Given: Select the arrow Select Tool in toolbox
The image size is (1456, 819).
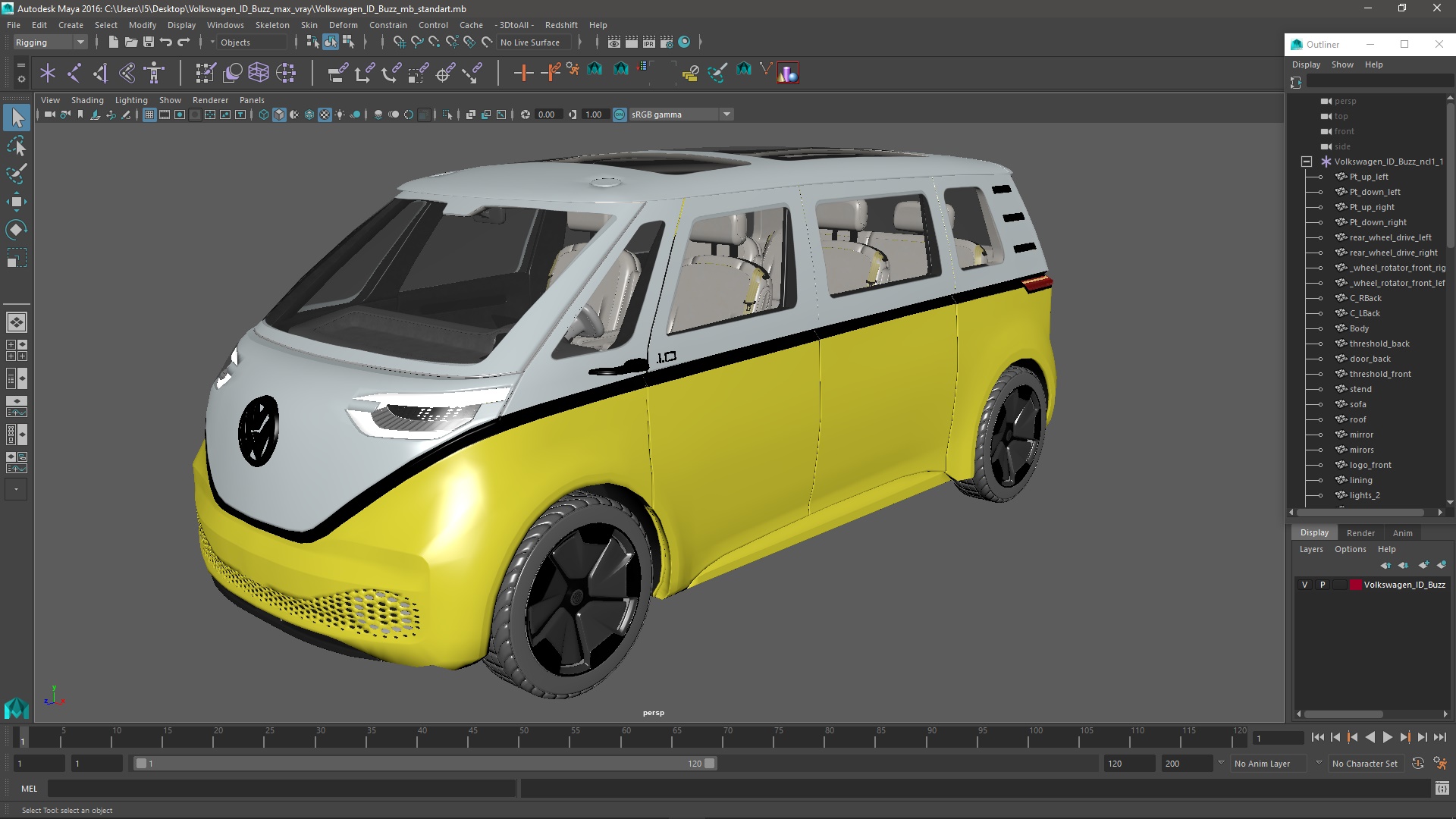Looking at the screenshot, I should 17,118.
